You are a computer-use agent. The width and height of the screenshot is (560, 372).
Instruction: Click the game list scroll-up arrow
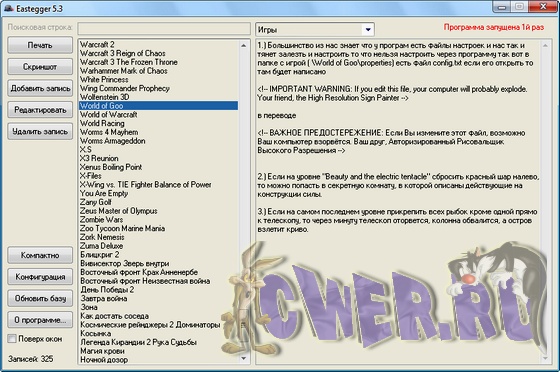[244, 45]
